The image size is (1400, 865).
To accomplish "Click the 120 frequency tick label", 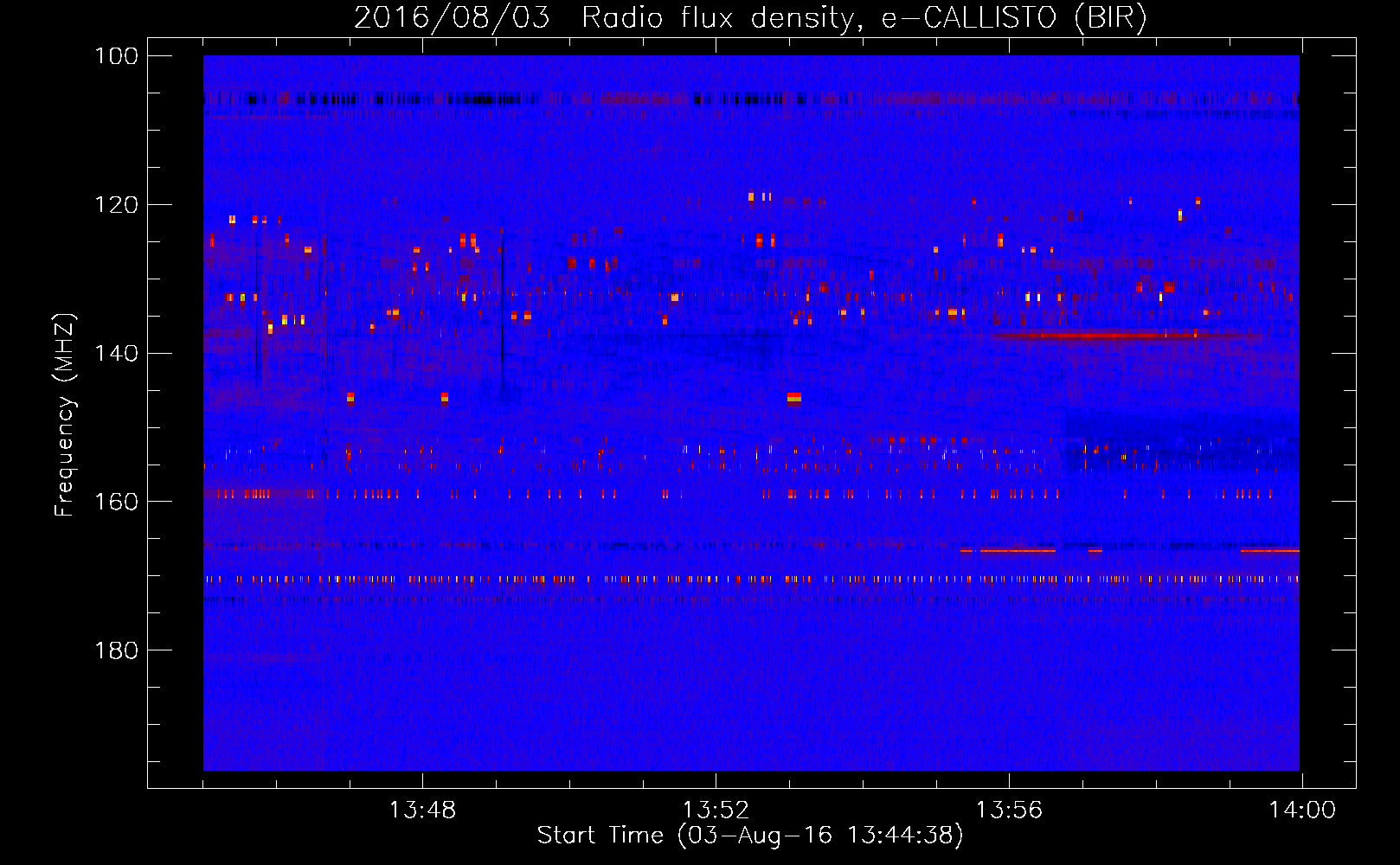I will point(115,205).
